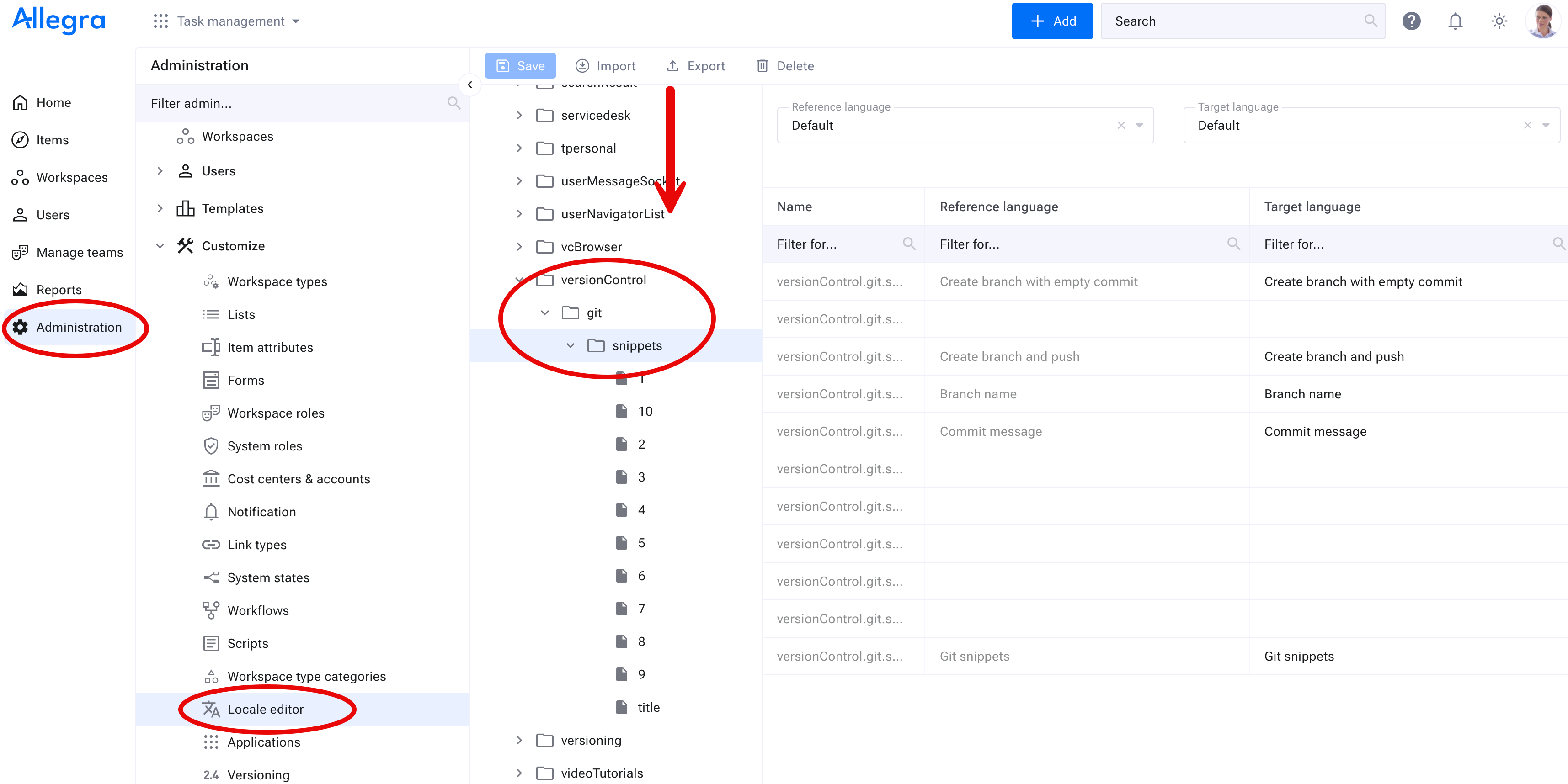The width and height of the screenshot is (1568, 784).
Task: Toggle light/dark theme with the sun icon
Action: pos(1499,21)
